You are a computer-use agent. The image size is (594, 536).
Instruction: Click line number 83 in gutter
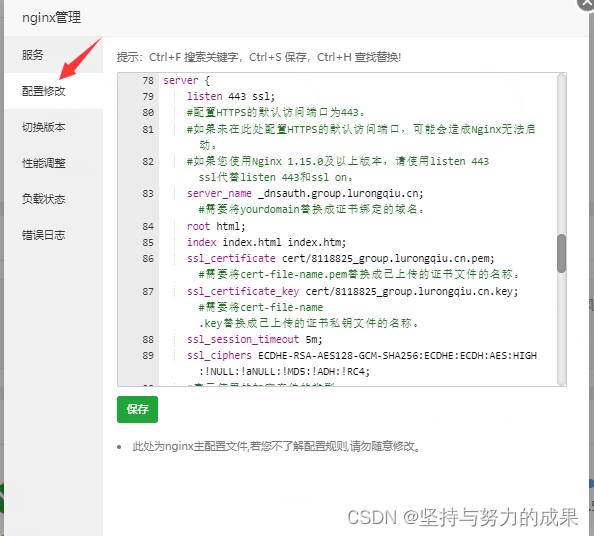[x=148, y=194]
